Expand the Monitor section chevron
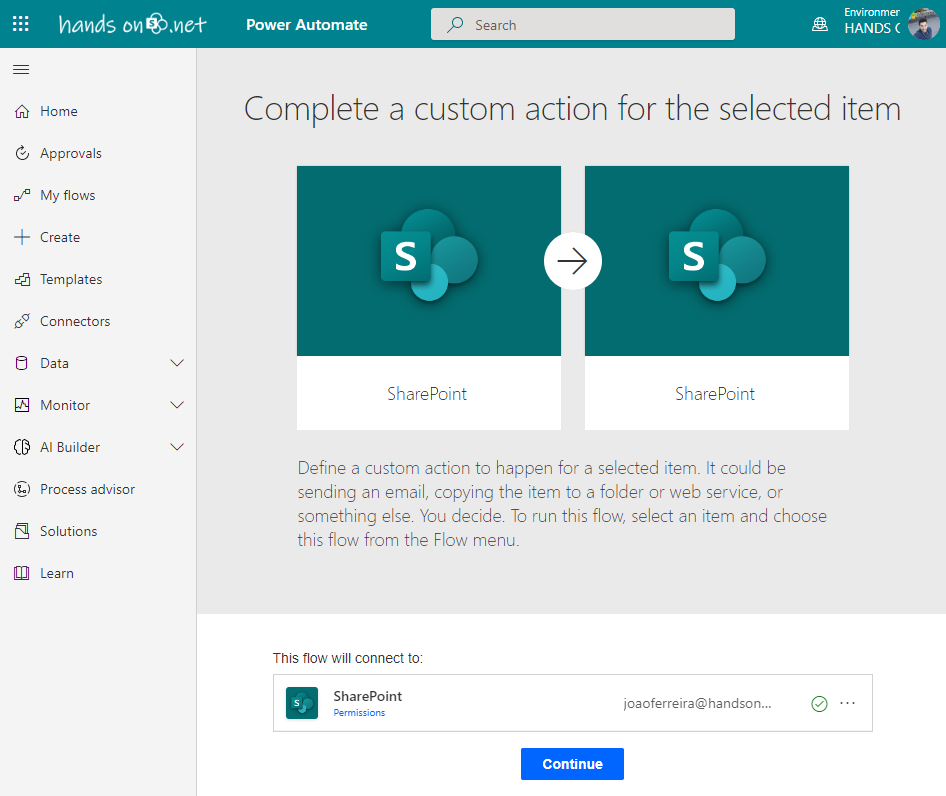 (x=177, y=405)
